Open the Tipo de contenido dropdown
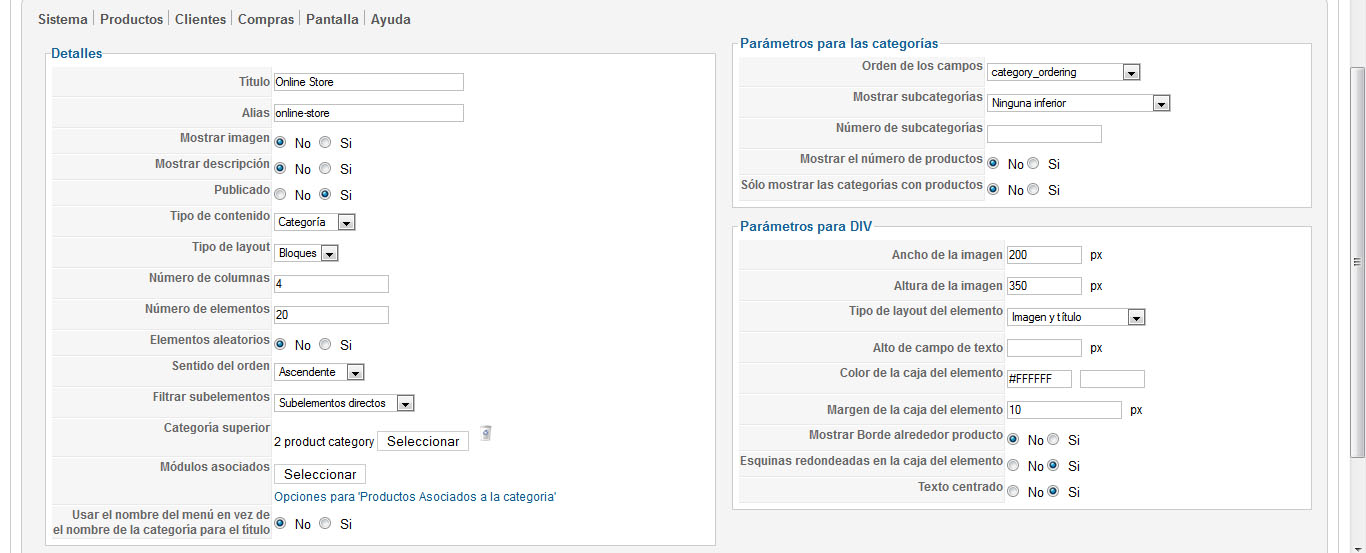This screenshot has height=553, width=1366. click(315, 222)
